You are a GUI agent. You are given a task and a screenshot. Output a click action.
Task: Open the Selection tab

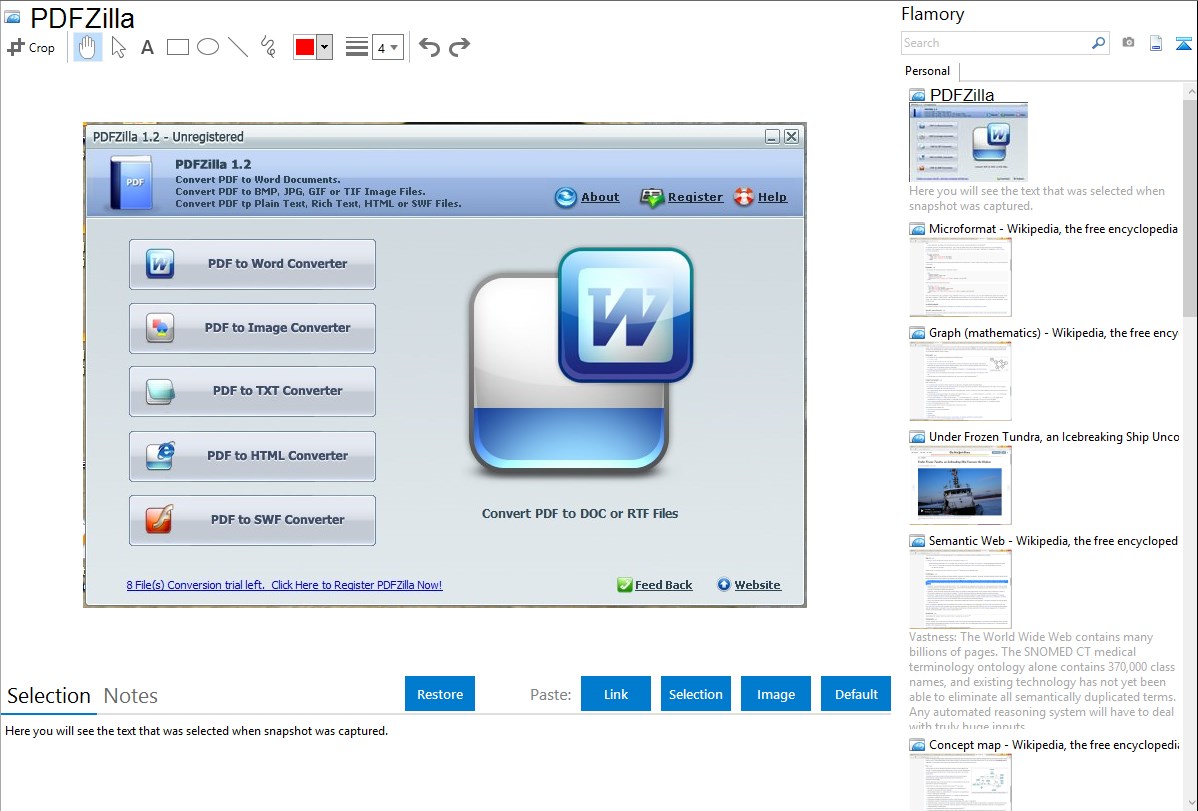point(49,696)
